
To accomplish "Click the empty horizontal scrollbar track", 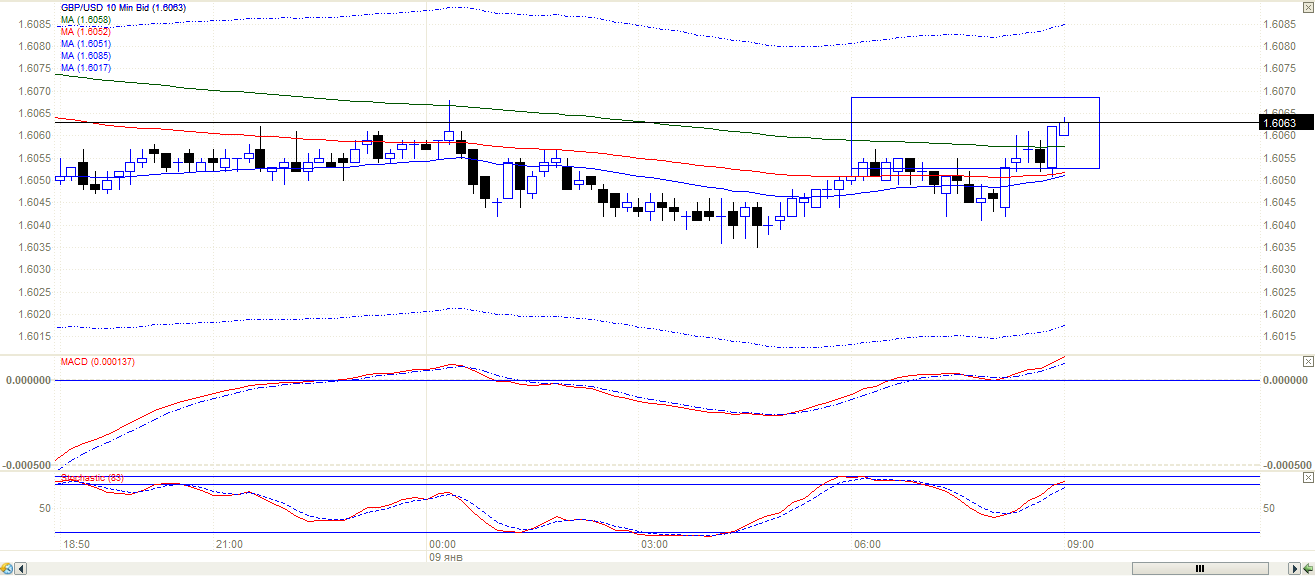I will 600,568.
